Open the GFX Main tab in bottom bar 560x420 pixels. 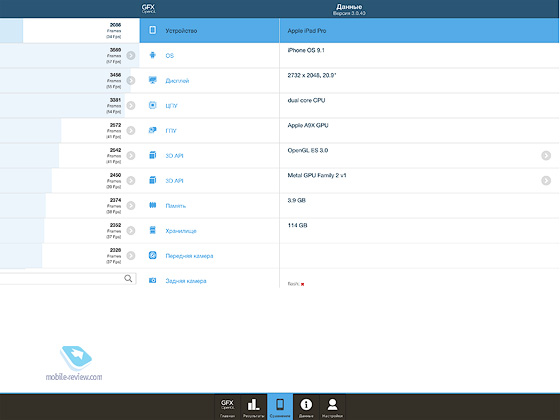click(x=228, y=407)
